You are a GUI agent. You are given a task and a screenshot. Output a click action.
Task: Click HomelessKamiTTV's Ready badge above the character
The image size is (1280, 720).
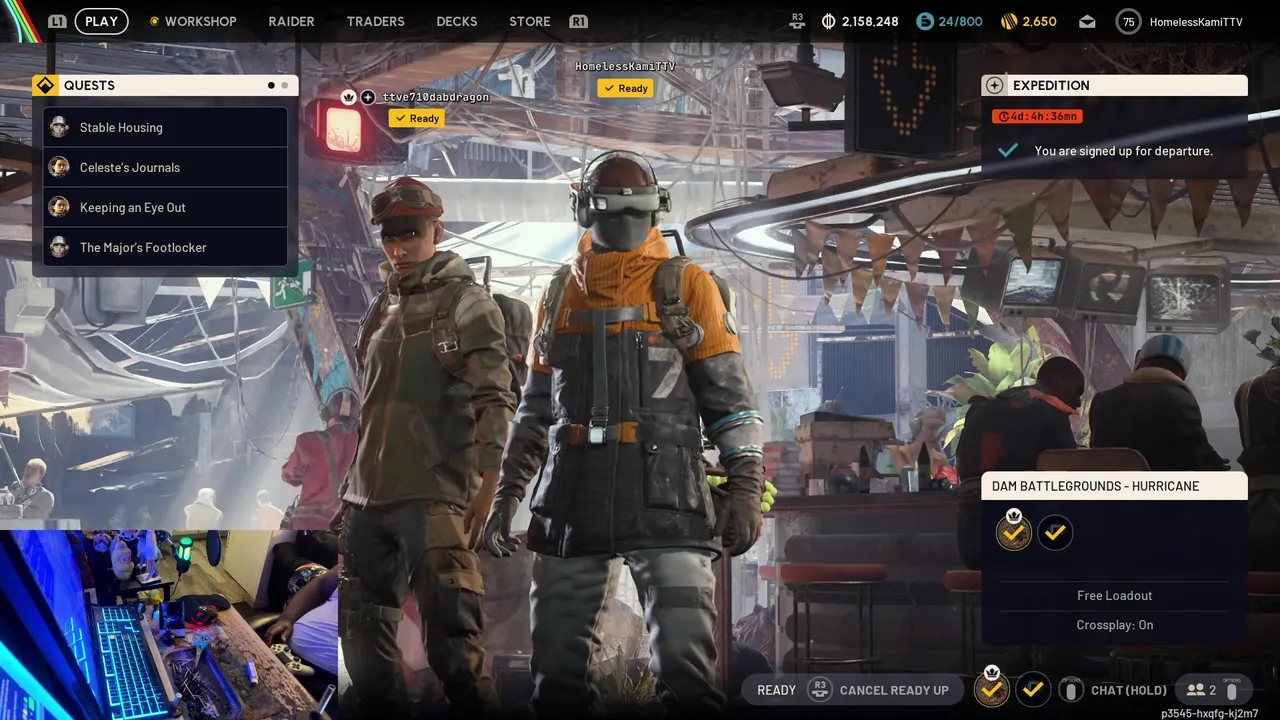625,88
